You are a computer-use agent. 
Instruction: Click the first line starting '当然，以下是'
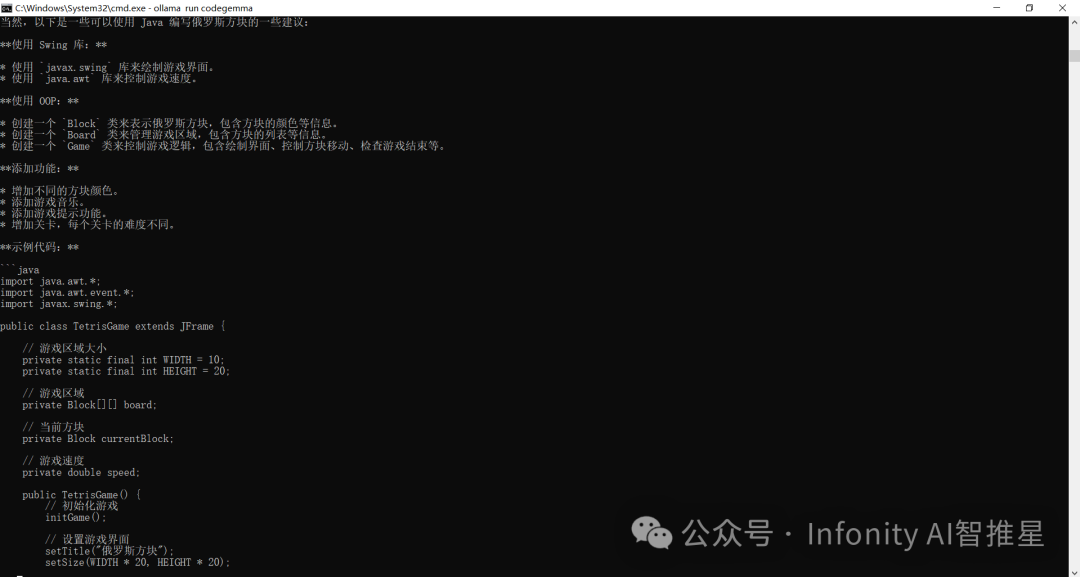(155, 22)
